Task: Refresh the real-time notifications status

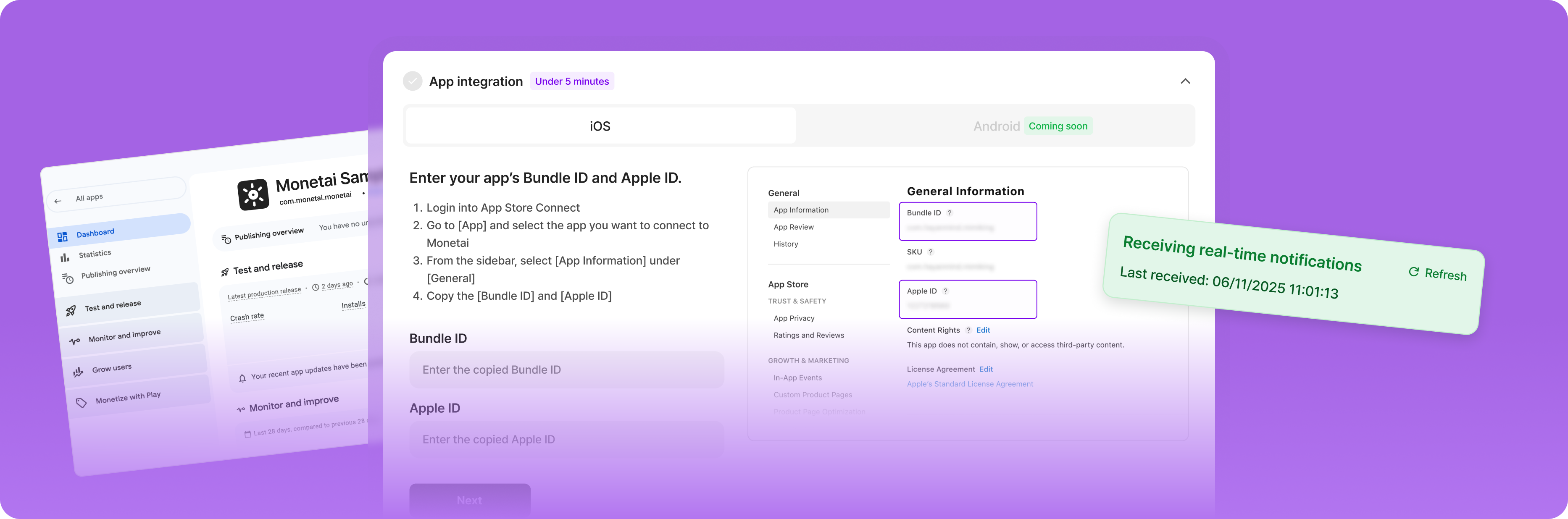Action: point(1438,273)
